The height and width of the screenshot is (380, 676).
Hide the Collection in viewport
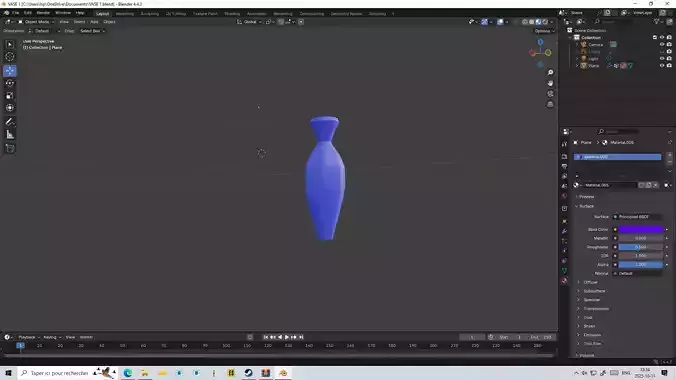coord(662,38)
